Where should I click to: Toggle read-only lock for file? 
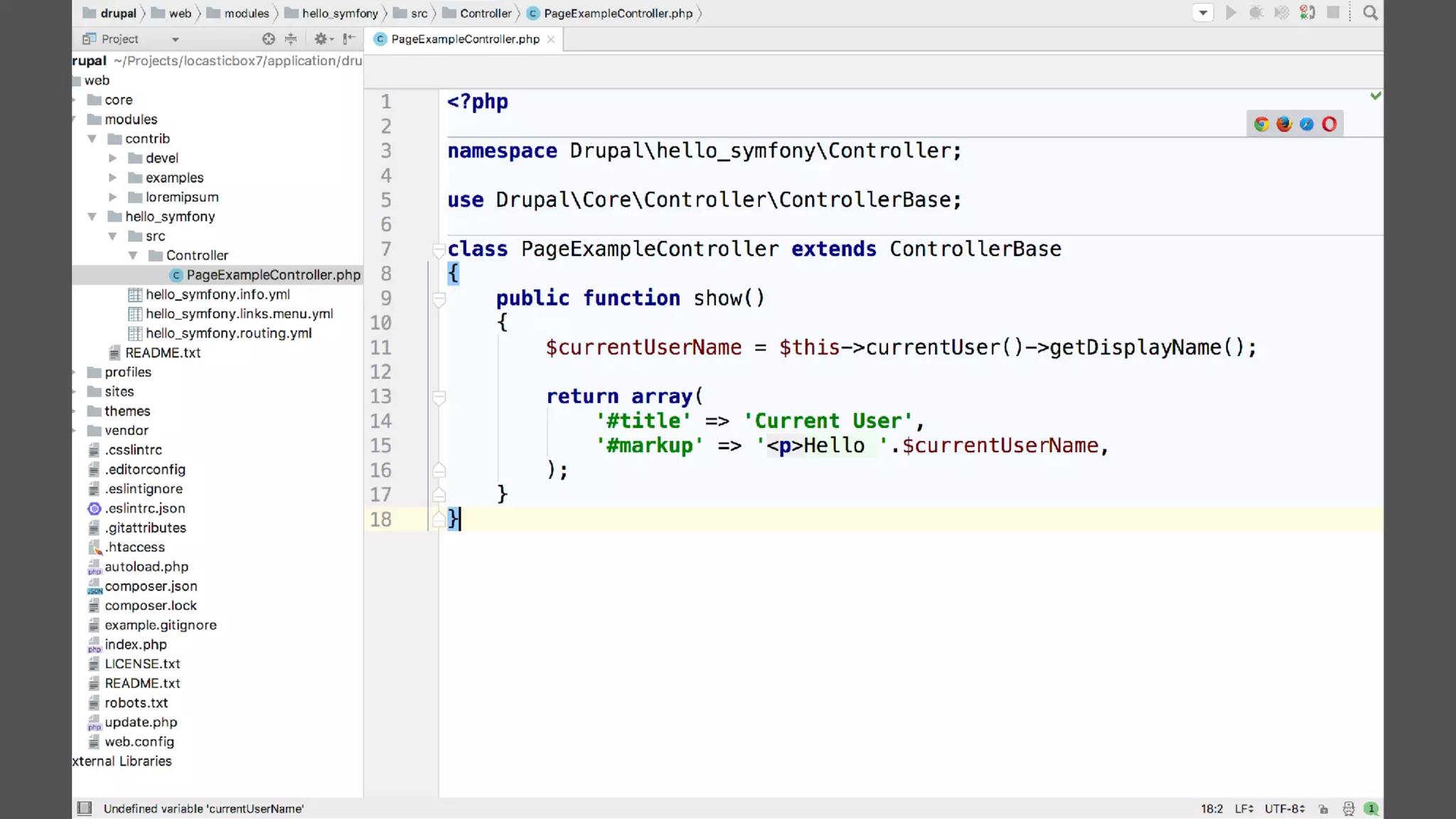(x=1323, y=808)
